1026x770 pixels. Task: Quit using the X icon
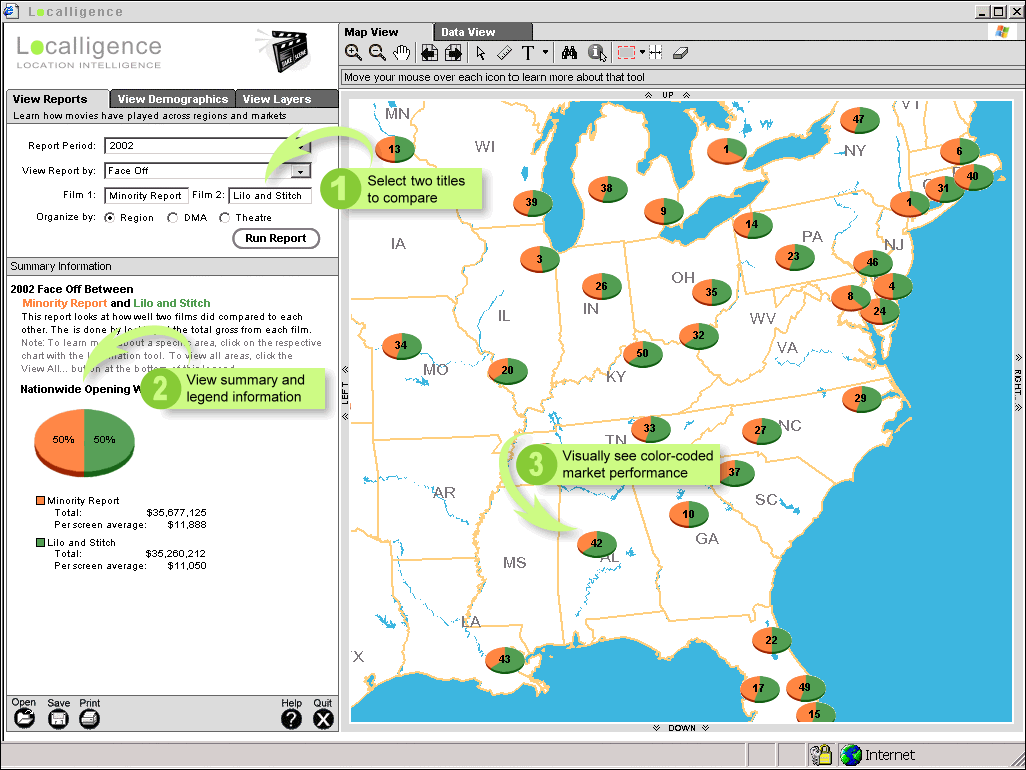pyautogui.click(x=323, y=719)
